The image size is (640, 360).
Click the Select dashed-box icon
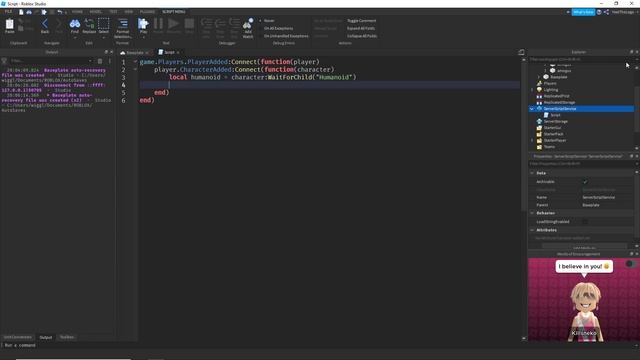(x=104, y=25)
